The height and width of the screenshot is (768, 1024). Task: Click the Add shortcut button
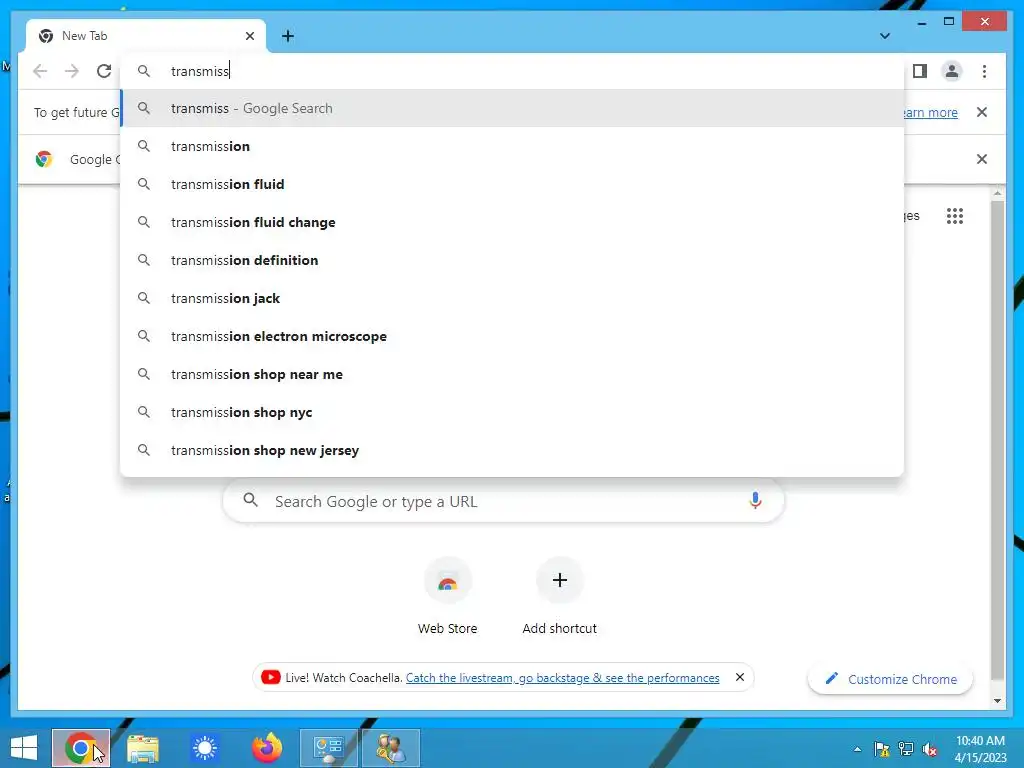[x=560, y=596]
